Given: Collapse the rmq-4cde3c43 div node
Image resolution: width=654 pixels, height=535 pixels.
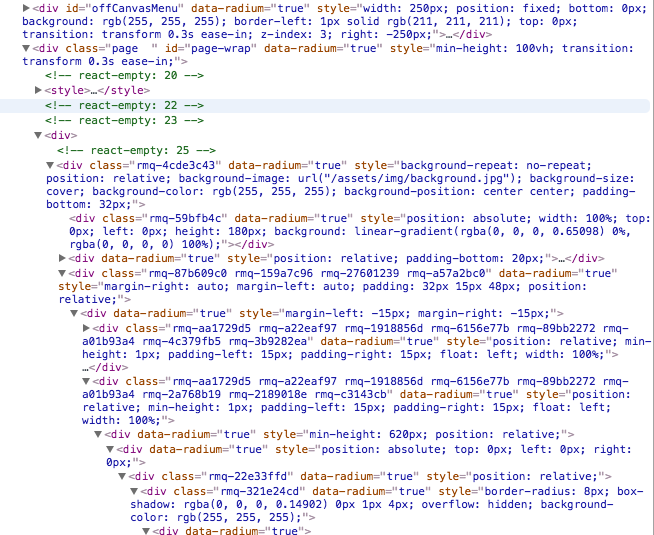Looking at the screenshot, I should (x=50, y=164).
